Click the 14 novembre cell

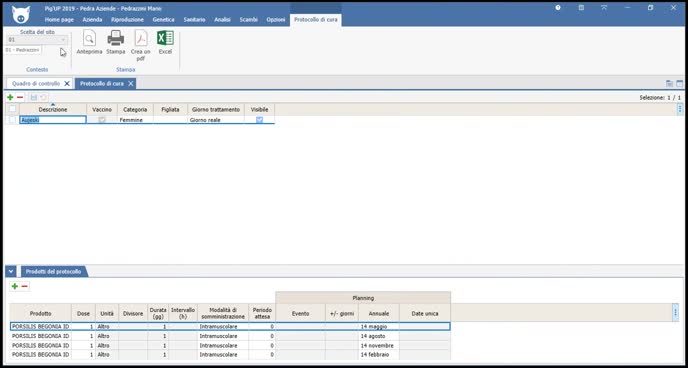click(x=379, y=346)
